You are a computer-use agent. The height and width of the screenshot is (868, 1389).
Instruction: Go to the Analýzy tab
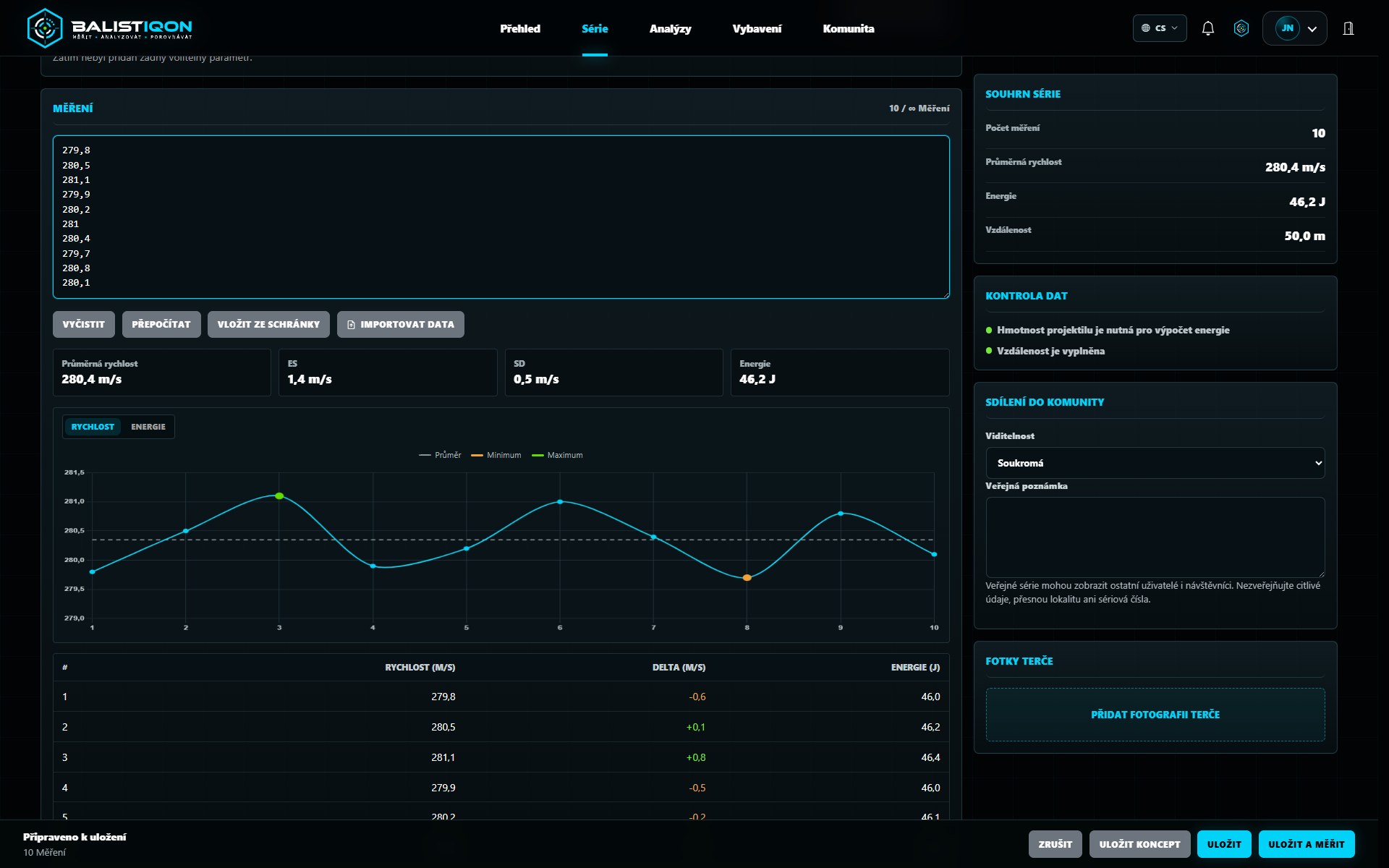670,28
